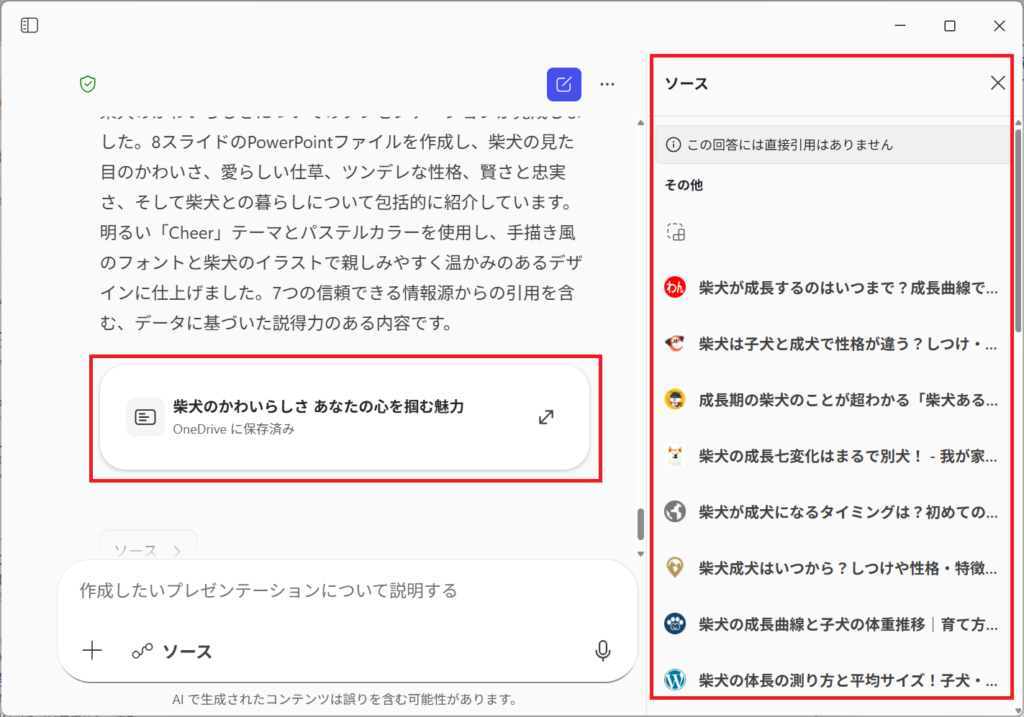Image resolution: width=1024 pixels, height=717 pixels.
Task: Open the 柴犬のかわいらしさ presentation card
Action: click(x=318, y=417)
